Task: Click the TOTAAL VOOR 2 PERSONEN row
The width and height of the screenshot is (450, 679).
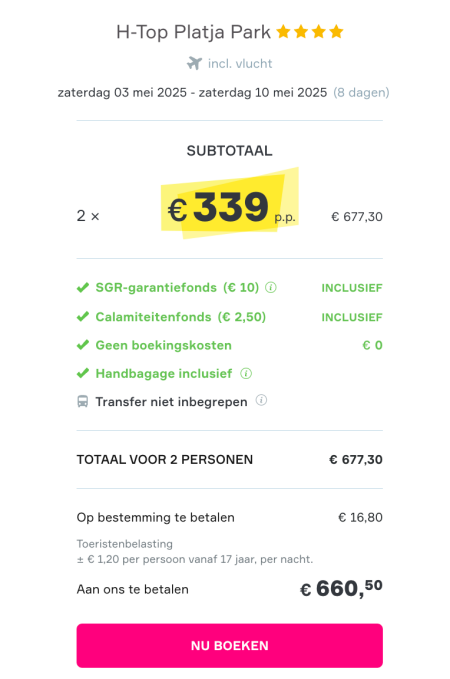Action: (230, 459)
